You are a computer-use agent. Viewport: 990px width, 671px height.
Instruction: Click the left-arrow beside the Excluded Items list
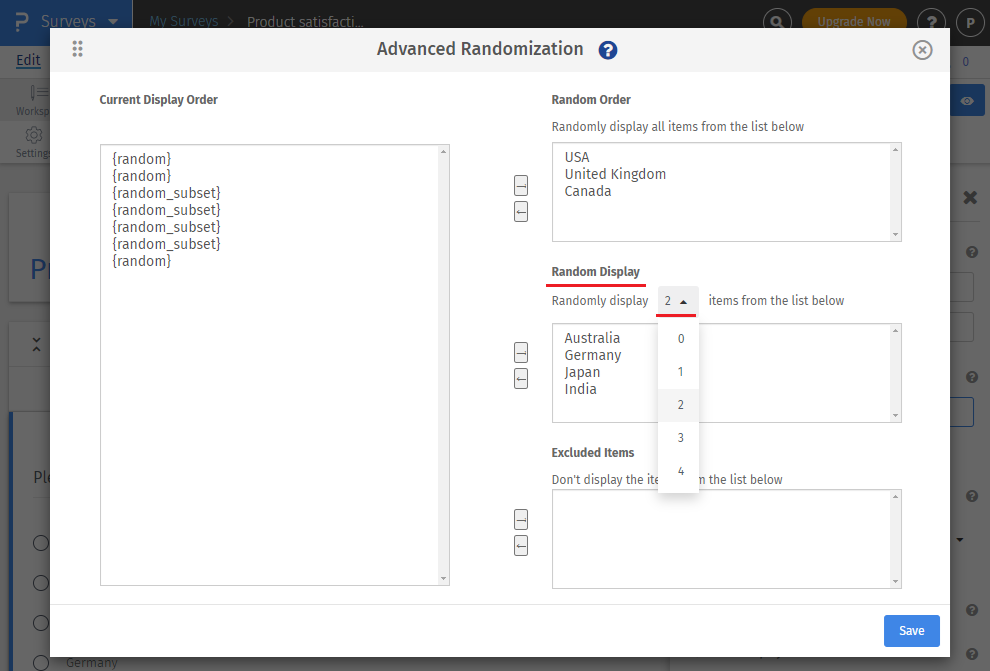click(x=520, y=545)
